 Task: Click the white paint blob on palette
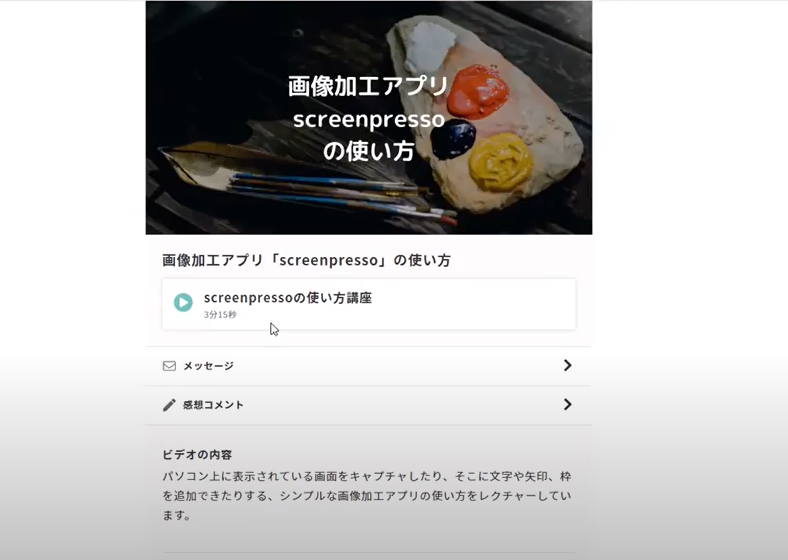point(429,47)
